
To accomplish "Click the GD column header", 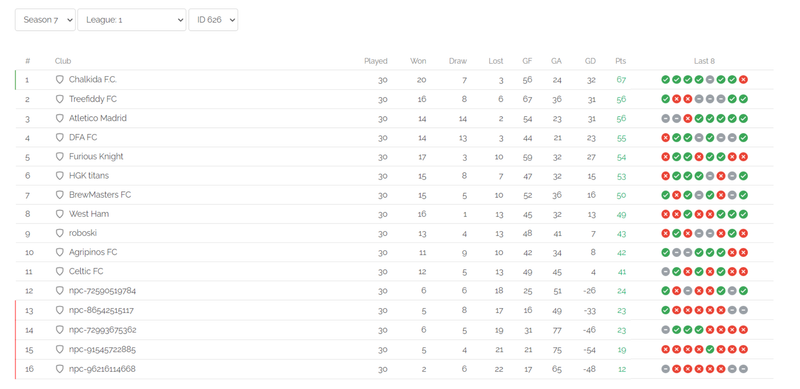I will click(590, 61).
